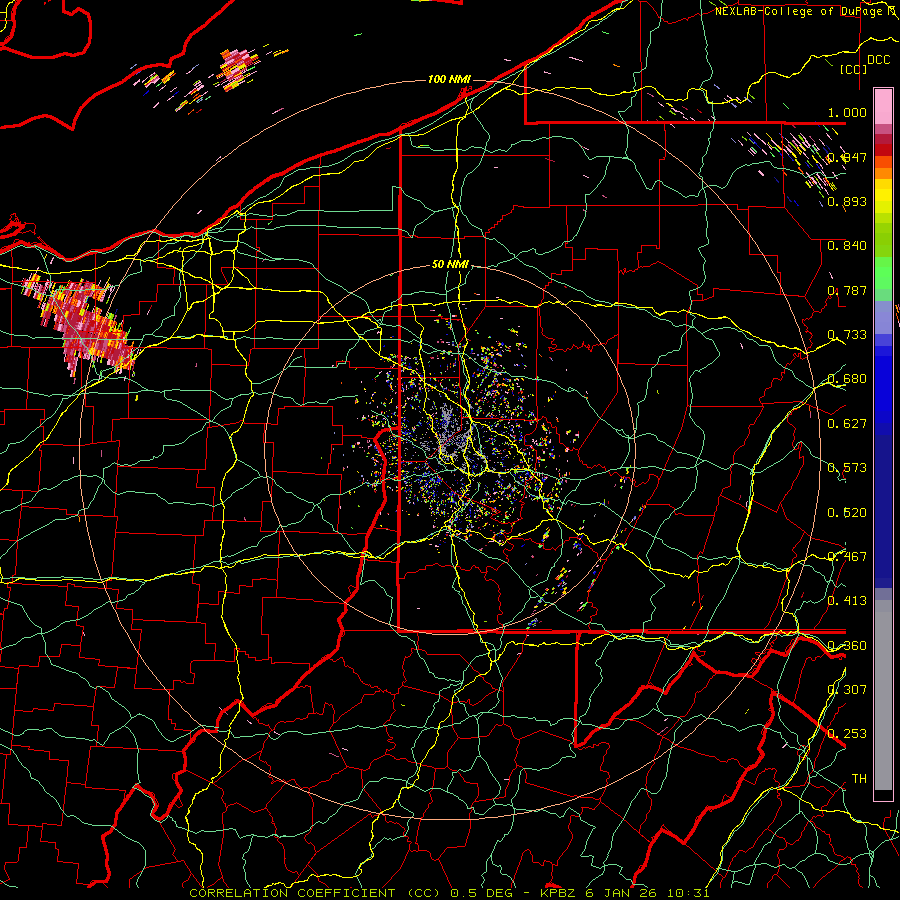
Task: Click the 0.627 legend value
Action: click(x=847, y=424)
